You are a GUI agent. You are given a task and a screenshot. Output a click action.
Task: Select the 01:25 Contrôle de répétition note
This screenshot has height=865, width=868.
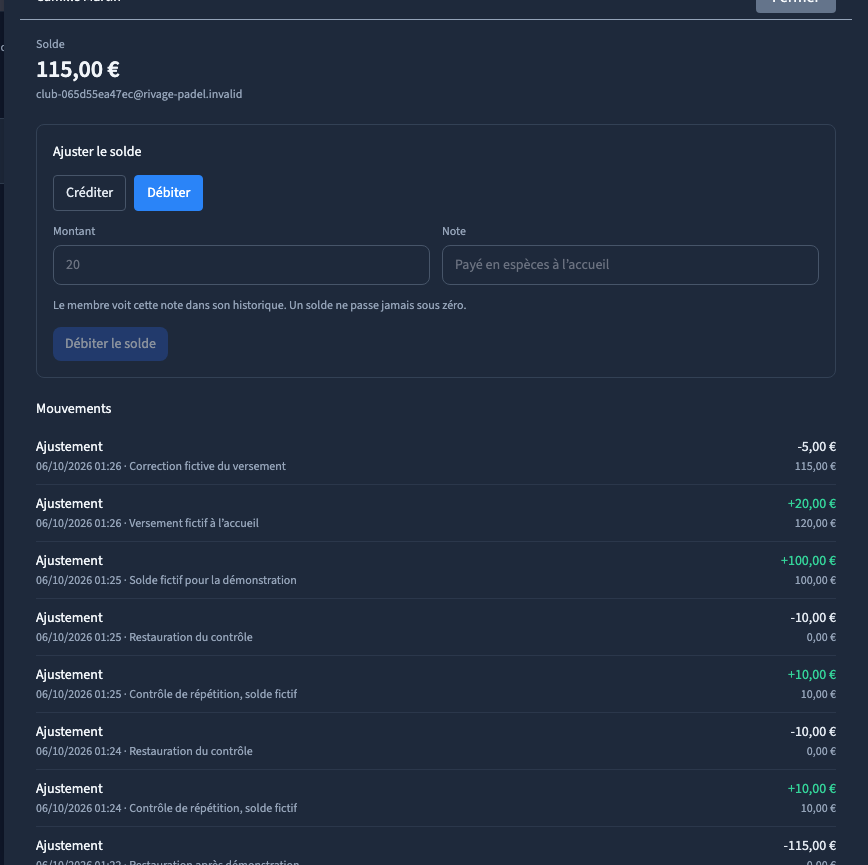pyautogui.click(x=213, y=694)
